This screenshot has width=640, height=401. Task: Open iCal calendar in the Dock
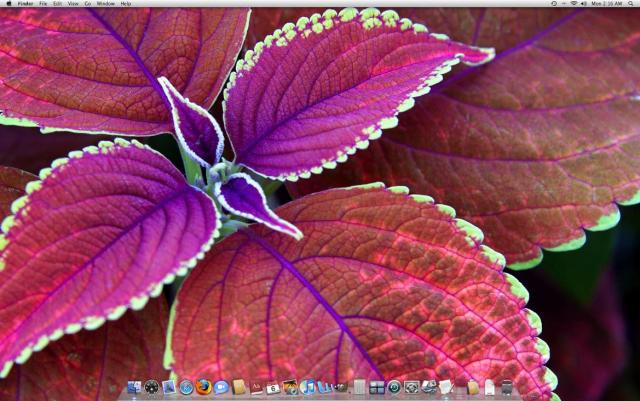click(x=273, y=388)
